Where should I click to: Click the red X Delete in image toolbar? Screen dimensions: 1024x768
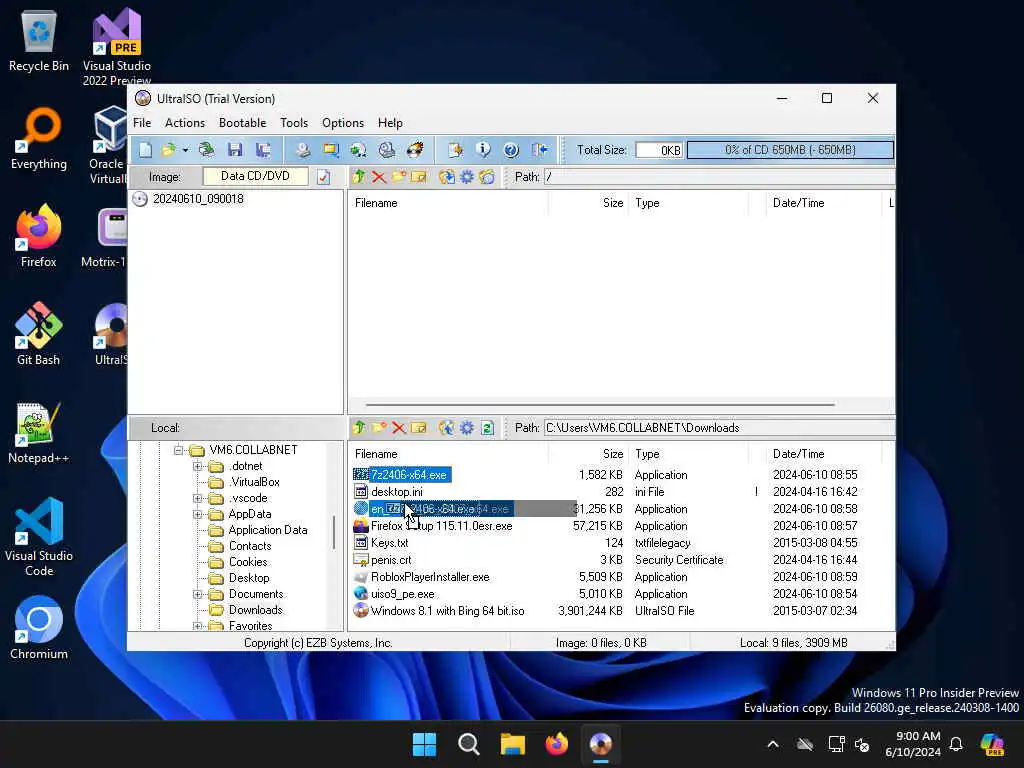tap(379, 176)
